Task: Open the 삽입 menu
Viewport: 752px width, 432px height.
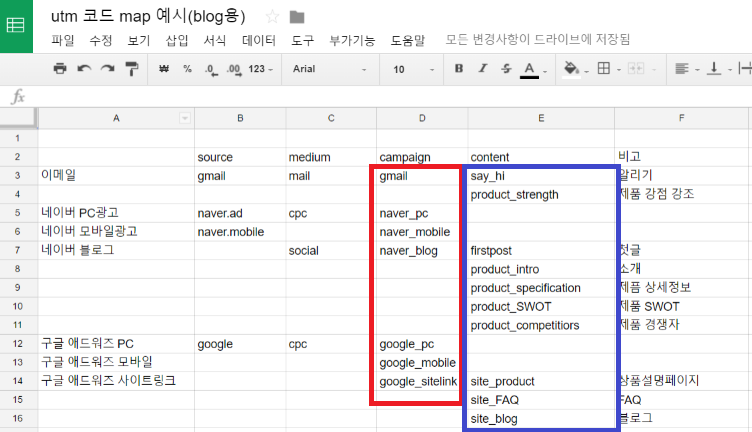Action: [x=177, y=40]
